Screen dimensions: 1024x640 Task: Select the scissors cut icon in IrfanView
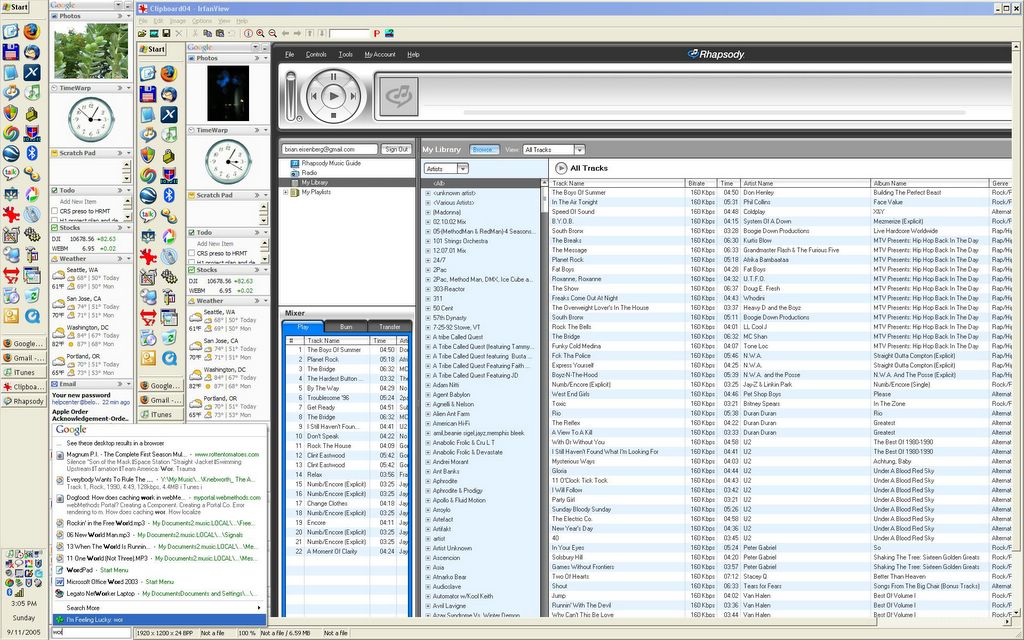tap(195, 33)
